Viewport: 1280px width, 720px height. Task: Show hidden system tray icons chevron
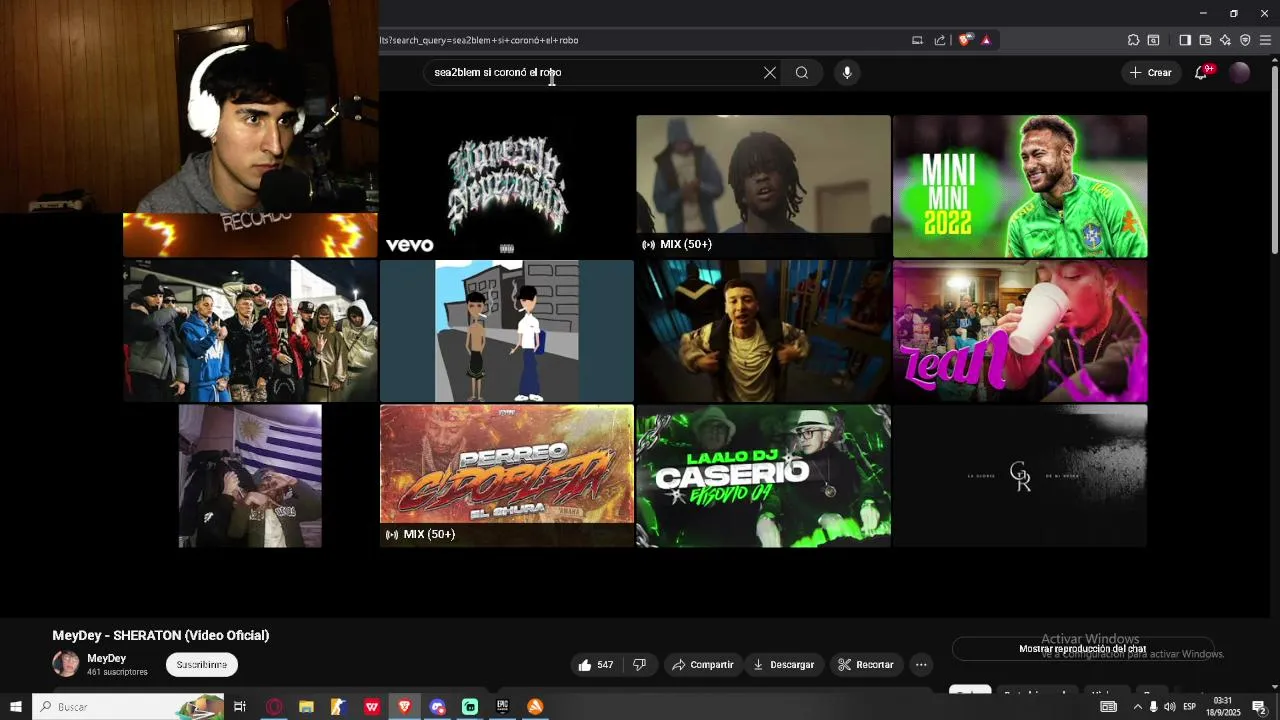[x=1137, y=707]
